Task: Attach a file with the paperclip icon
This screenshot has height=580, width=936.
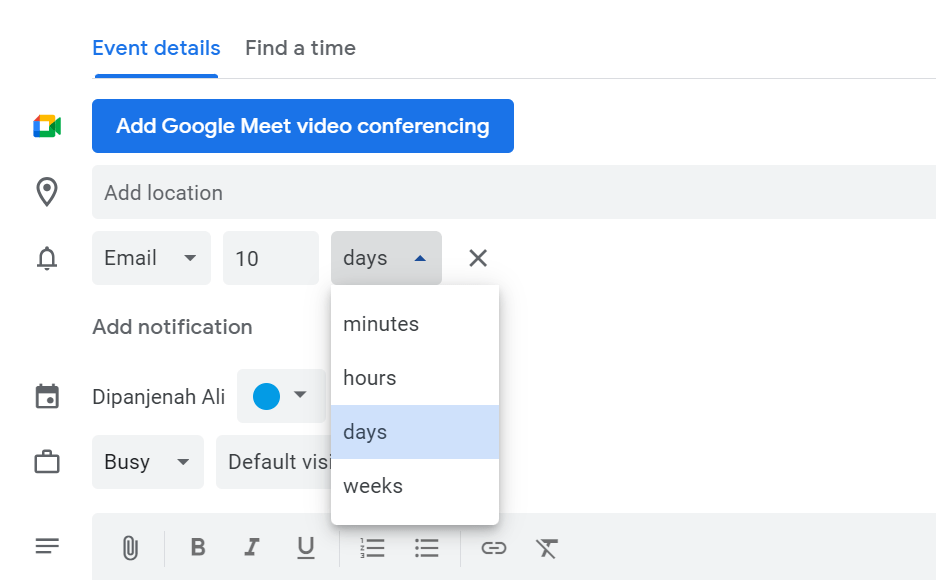Action: (x=130, y=548)
